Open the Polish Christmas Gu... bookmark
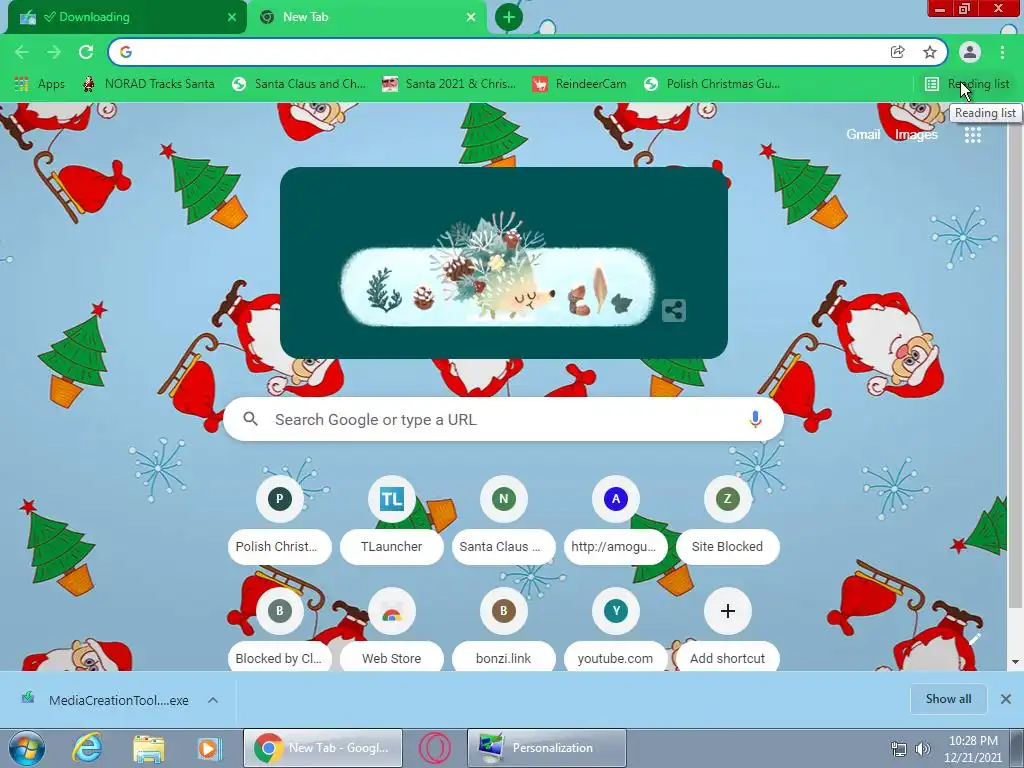1024x768 pixels. (712, 84)
